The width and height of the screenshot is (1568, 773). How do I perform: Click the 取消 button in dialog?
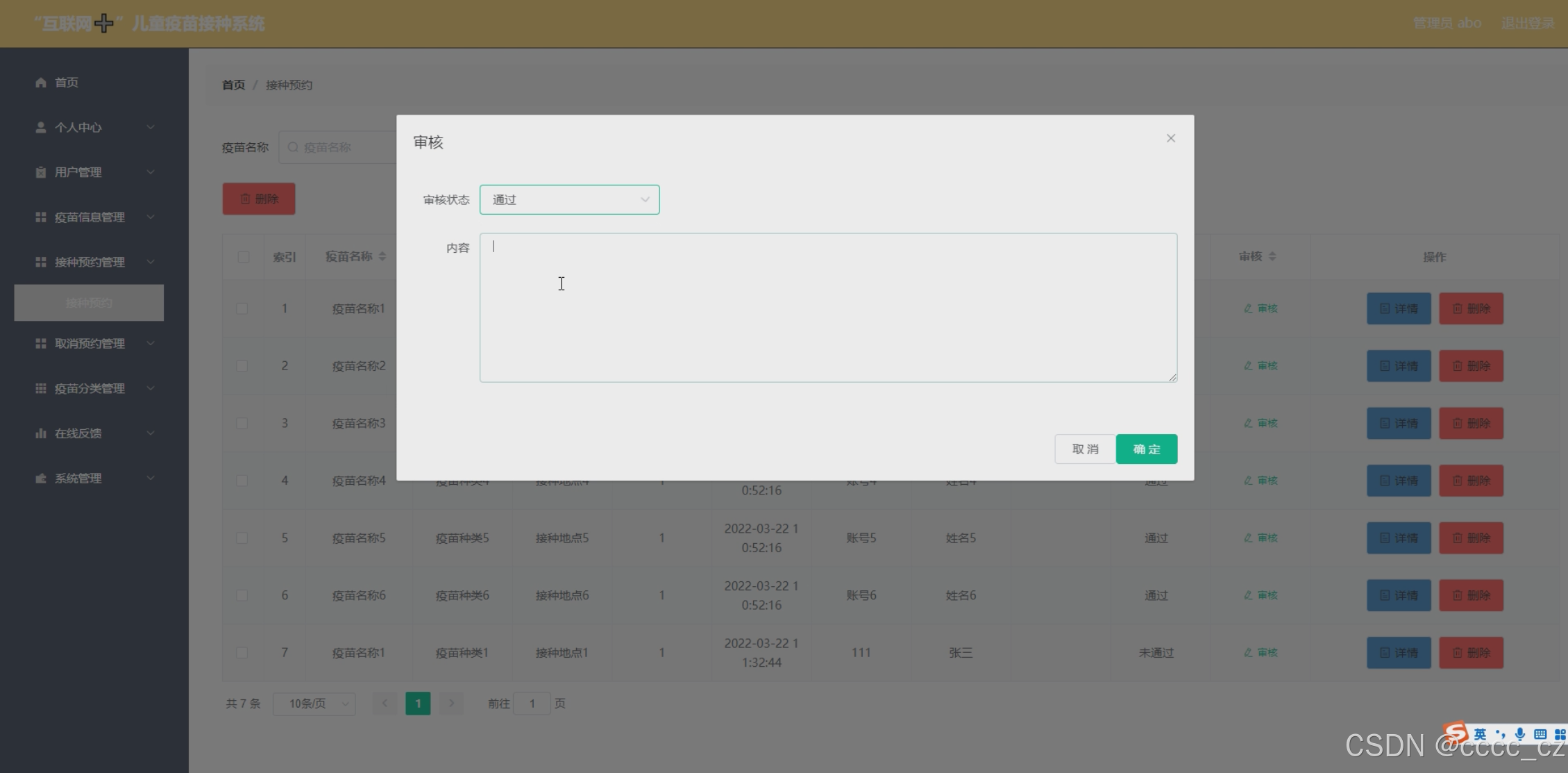pyautogui.click(x=1084, y=449)
